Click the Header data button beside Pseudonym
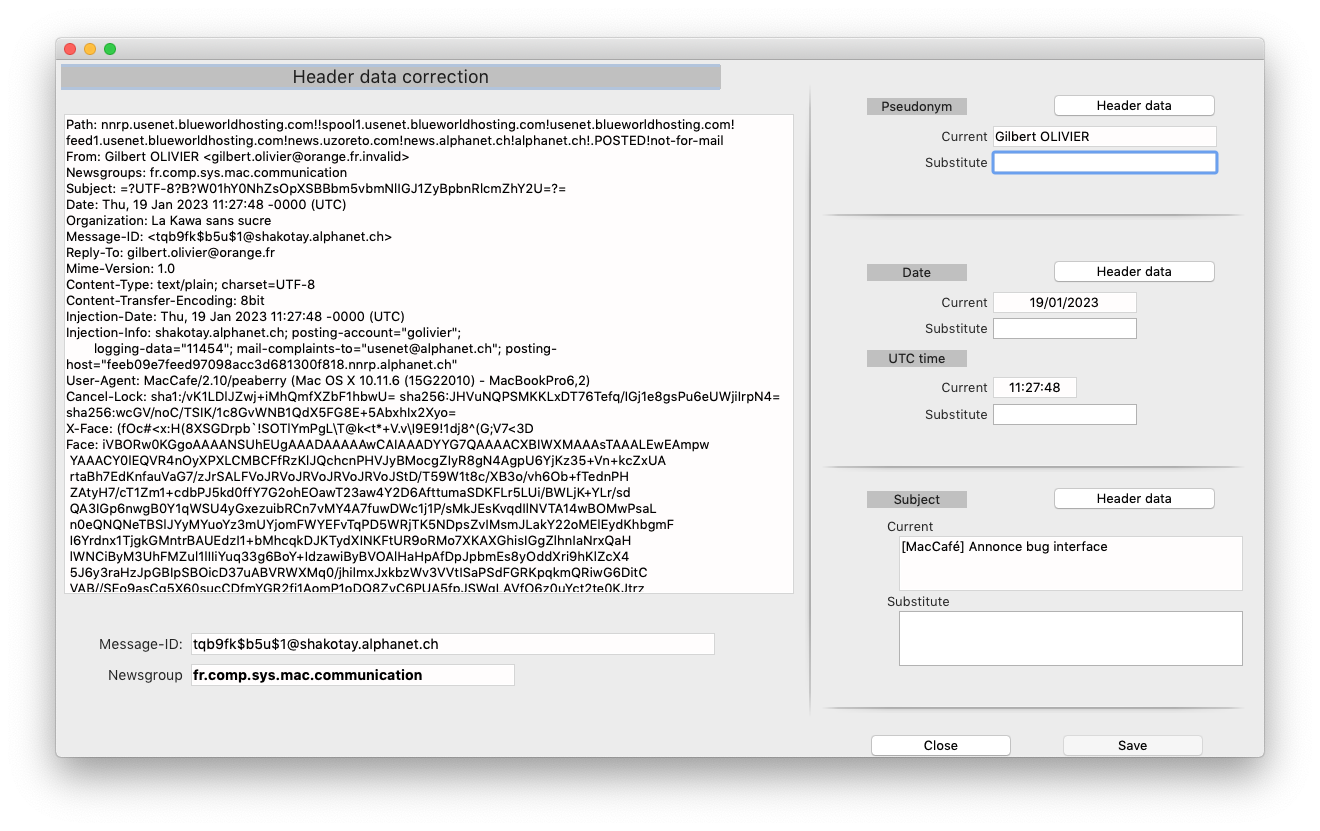The height and width of the screenshot is (831, 1320). [1133, 105]
